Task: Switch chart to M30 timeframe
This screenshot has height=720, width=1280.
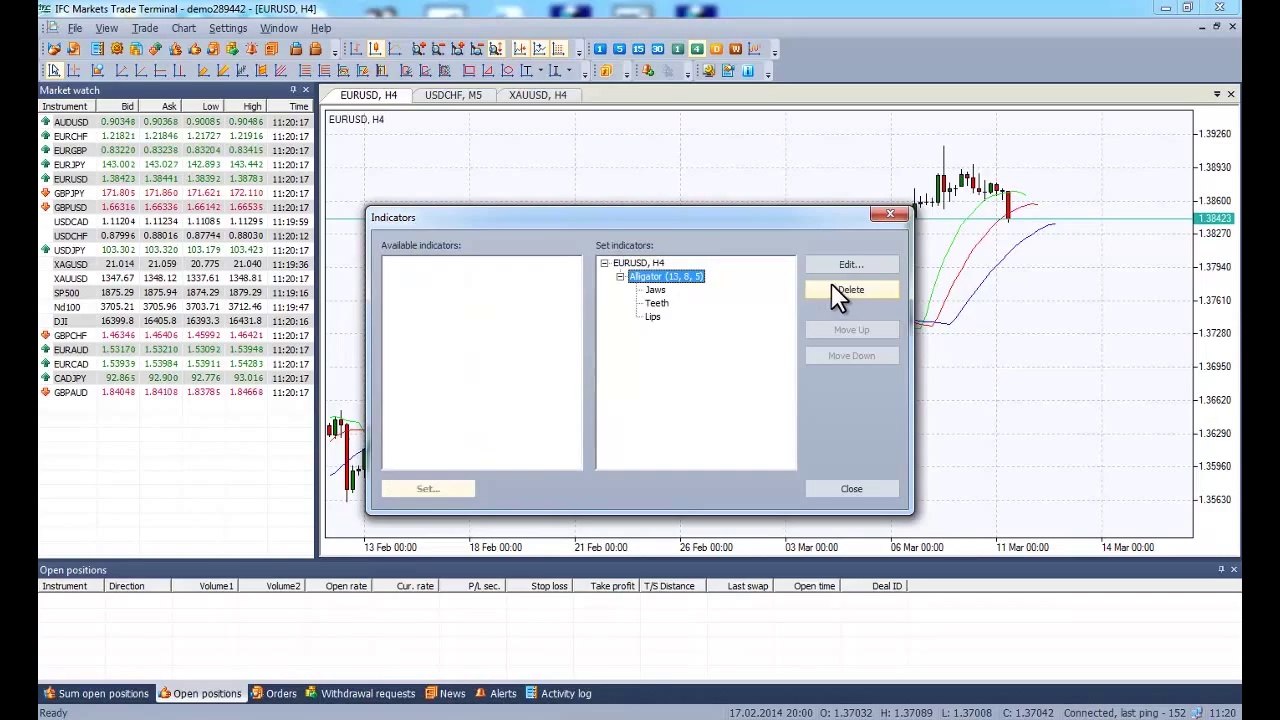Action: click(658, 49)
